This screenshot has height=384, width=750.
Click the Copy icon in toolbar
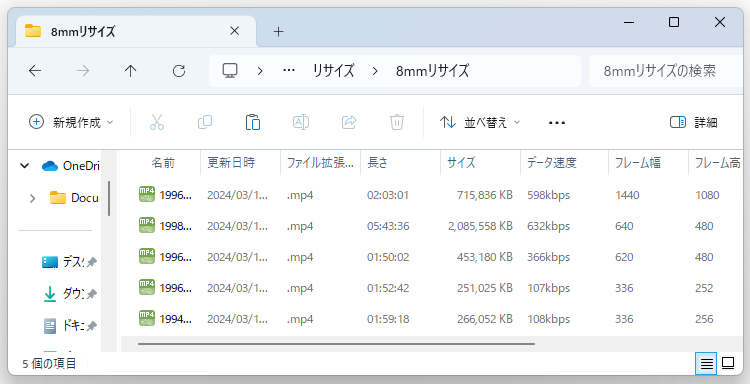pos(205,122)
